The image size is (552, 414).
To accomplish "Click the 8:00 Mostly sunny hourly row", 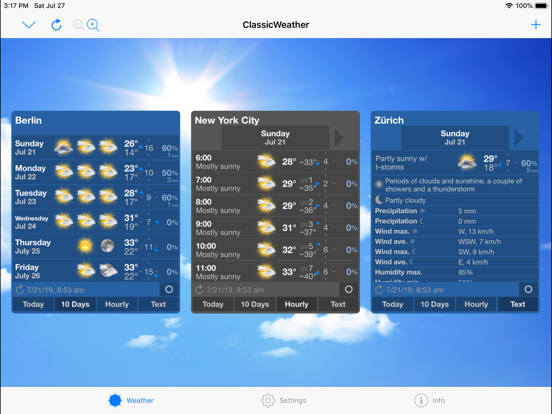I will click(x=275, y=206).
